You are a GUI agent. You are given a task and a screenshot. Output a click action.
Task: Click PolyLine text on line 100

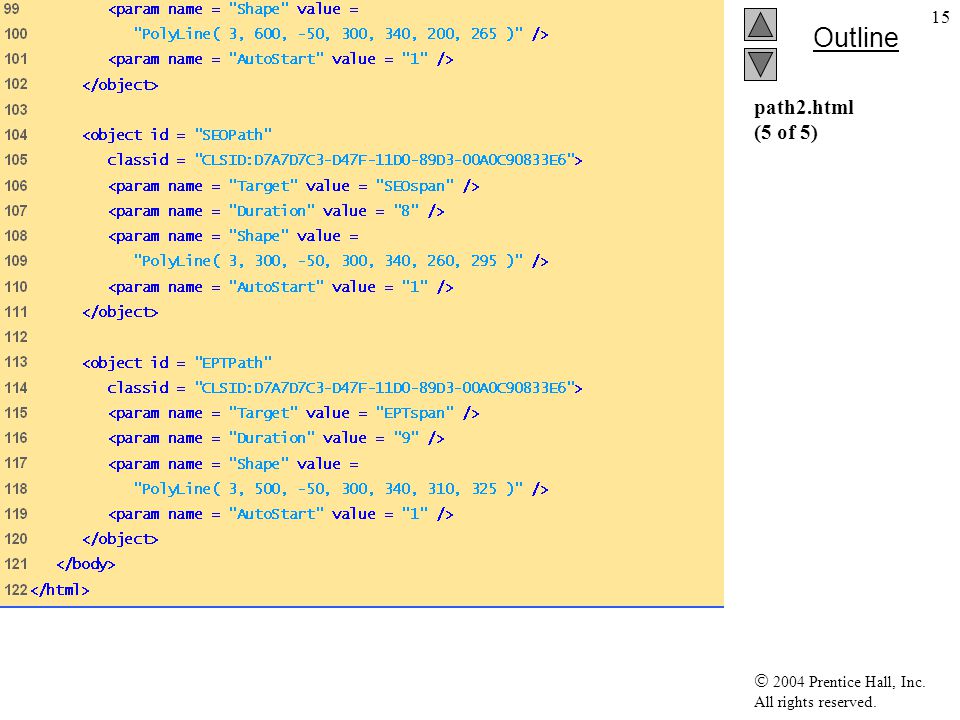pyautogui.click(x=328, y=34)
